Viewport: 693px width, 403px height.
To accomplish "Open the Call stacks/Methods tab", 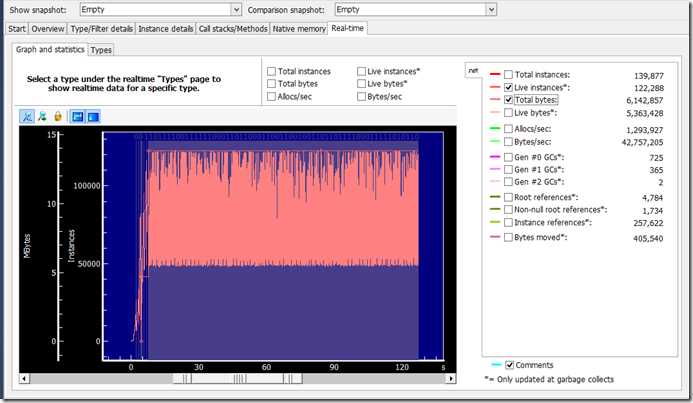I will [x=233, y=29].
